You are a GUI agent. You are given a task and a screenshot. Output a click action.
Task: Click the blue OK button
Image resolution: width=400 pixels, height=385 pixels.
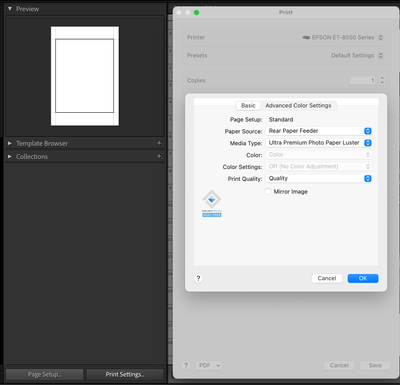363,278
